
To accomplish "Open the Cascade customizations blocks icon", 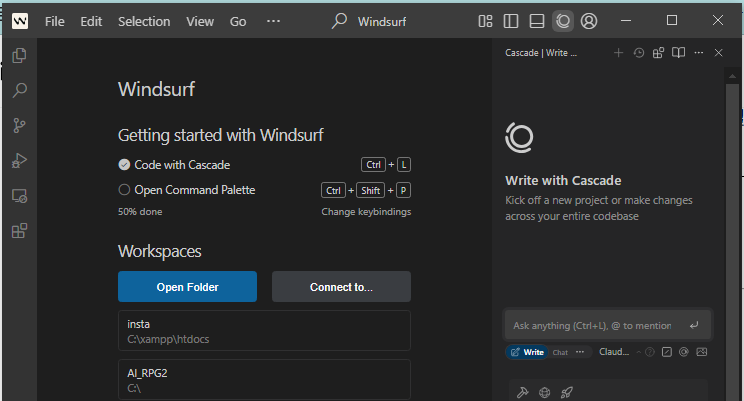I will pyautogui.click(x=658, y=53).
